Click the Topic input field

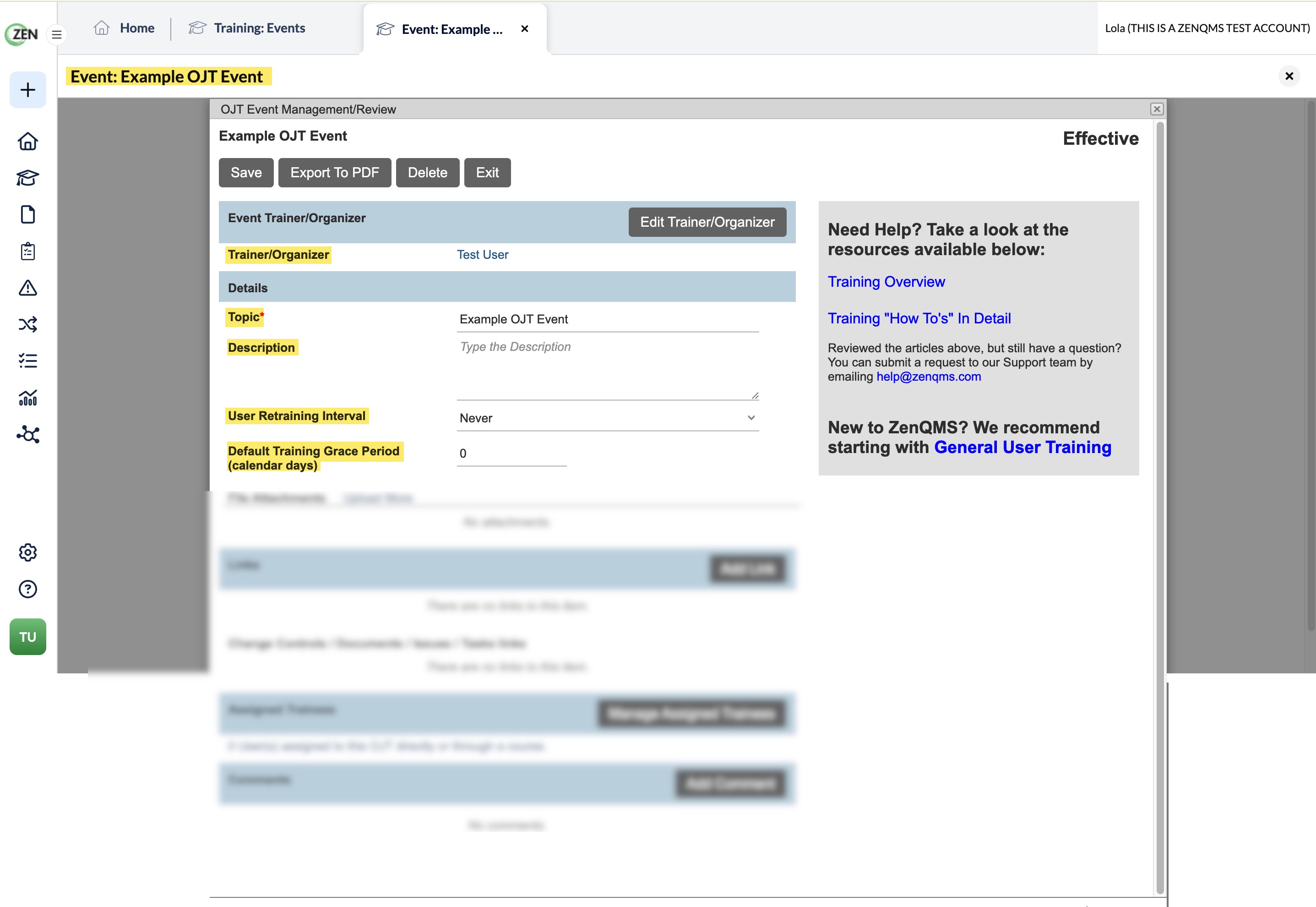point(608,319)
